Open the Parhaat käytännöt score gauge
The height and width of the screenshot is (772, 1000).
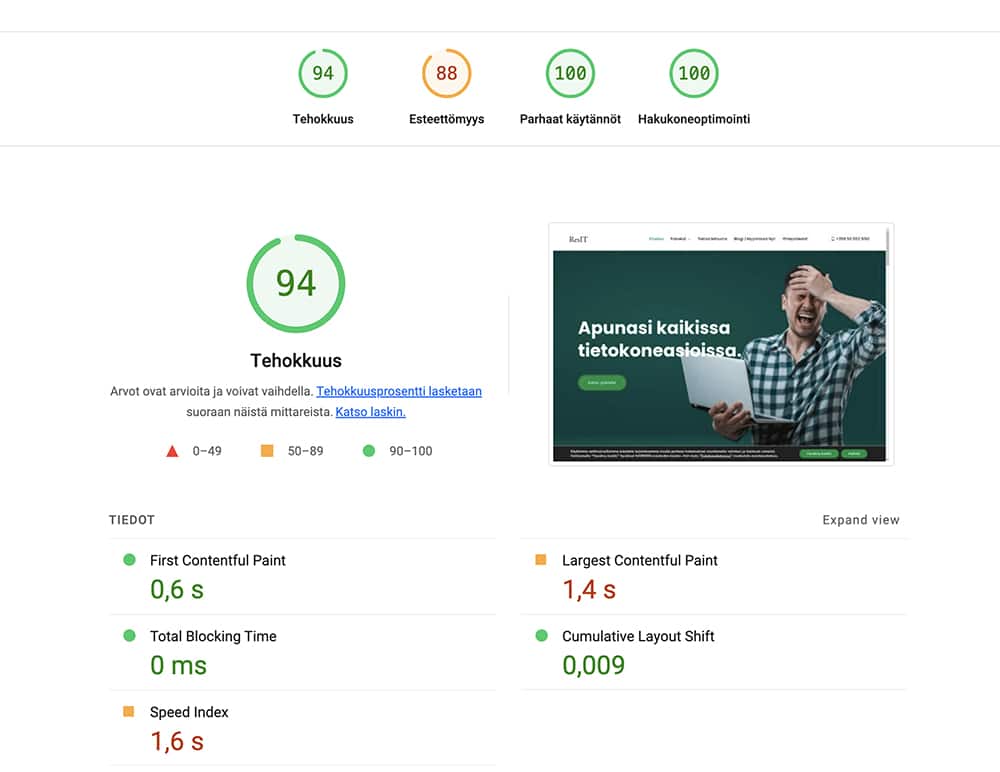coord(570,73)
